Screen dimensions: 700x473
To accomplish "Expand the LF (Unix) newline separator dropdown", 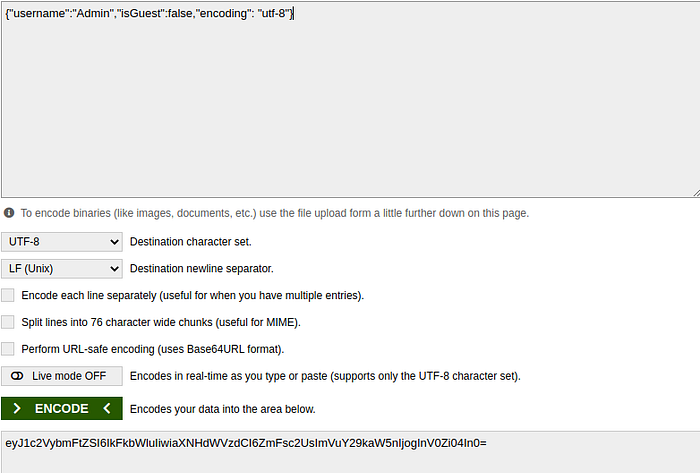I will (62, 269).
